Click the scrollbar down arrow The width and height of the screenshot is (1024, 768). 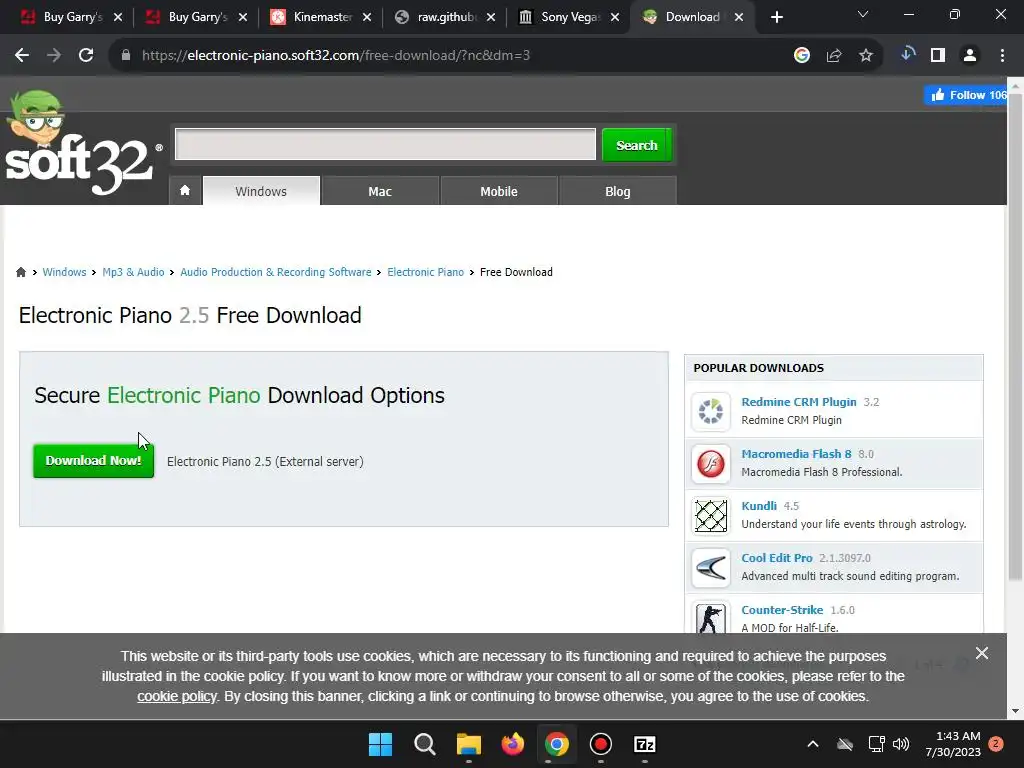[x=1015, y=711]
